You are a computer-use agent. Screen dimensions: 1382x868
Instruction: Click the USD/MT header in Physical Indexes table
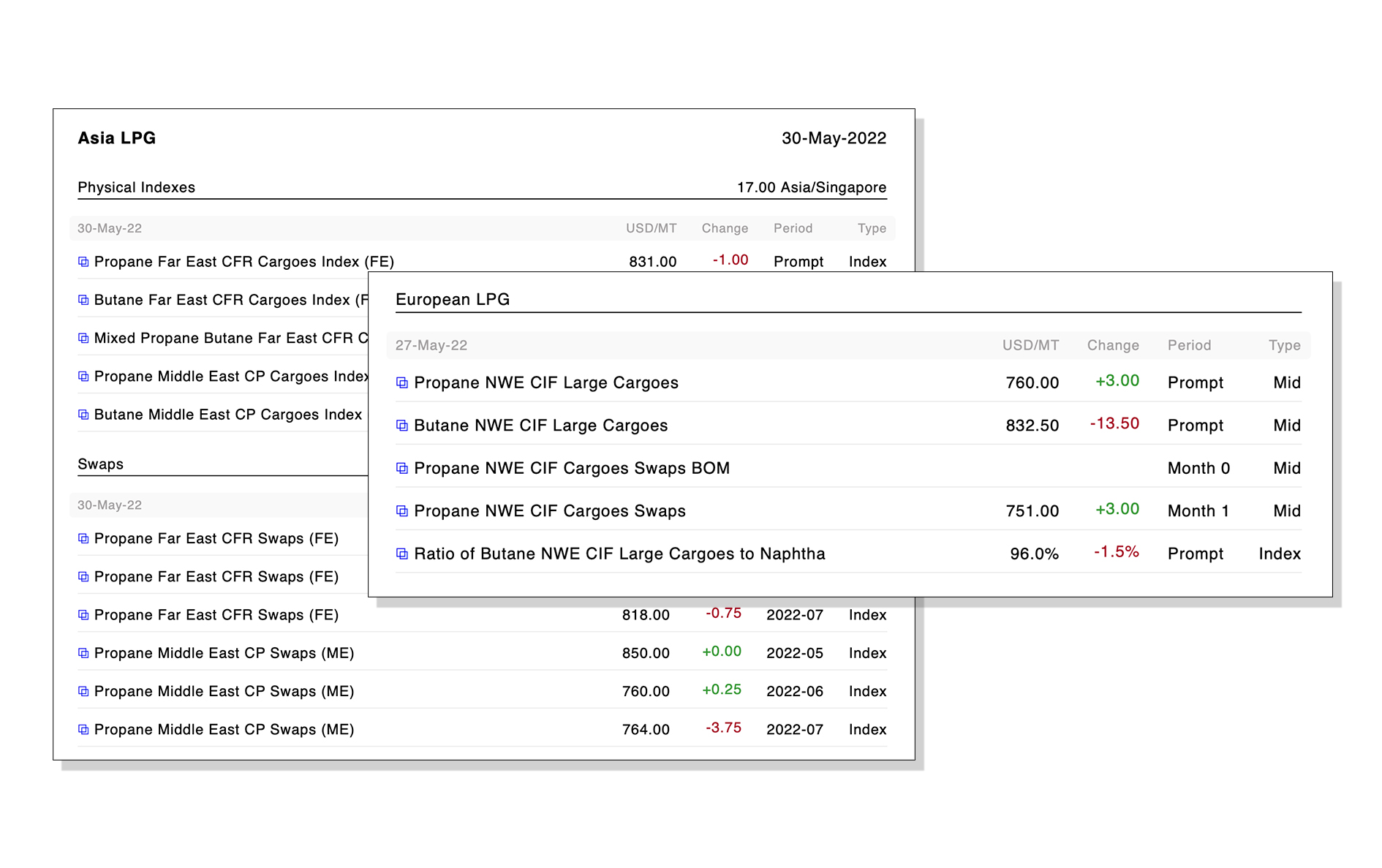(651, 228)
